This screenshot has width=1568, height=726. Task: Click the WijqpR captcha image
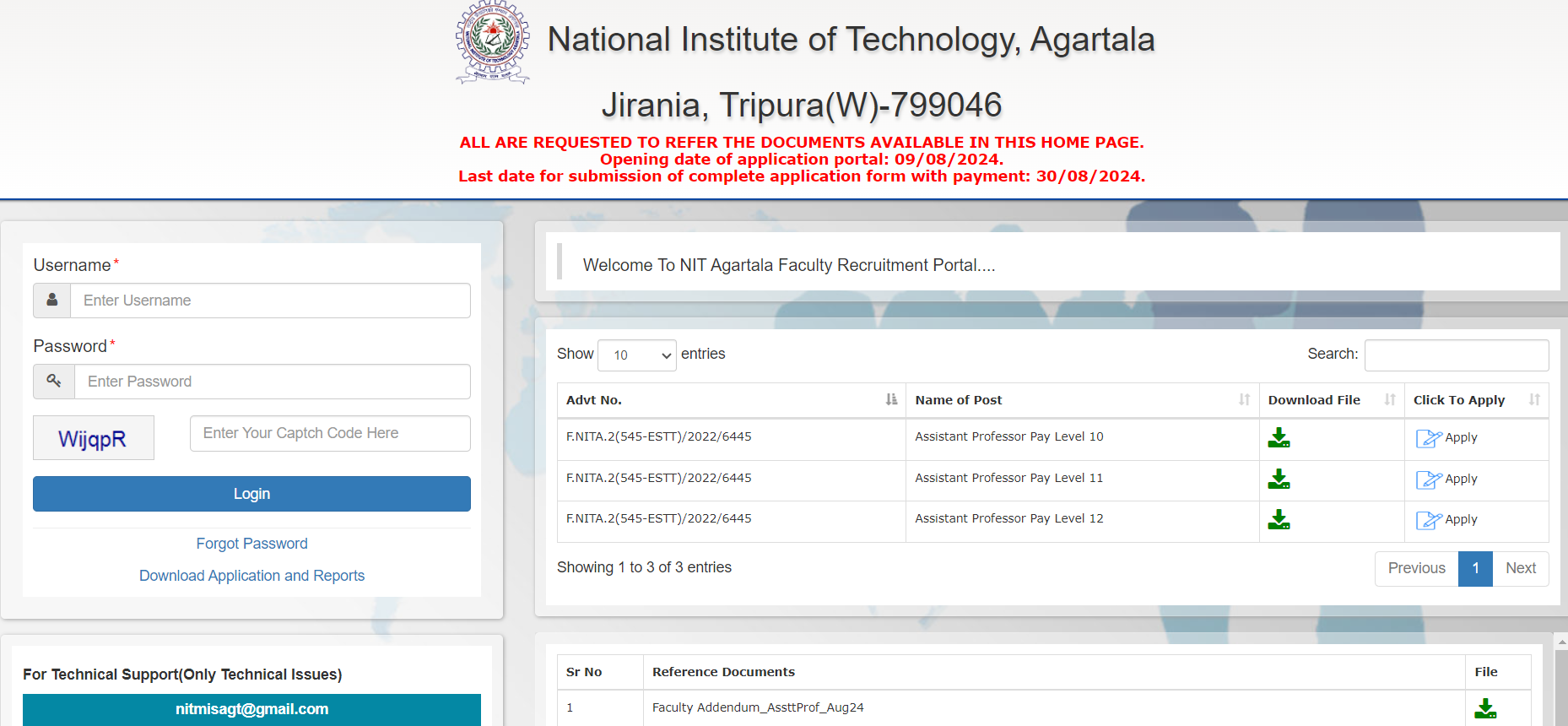pyautogui.click(x=94, y=438)
